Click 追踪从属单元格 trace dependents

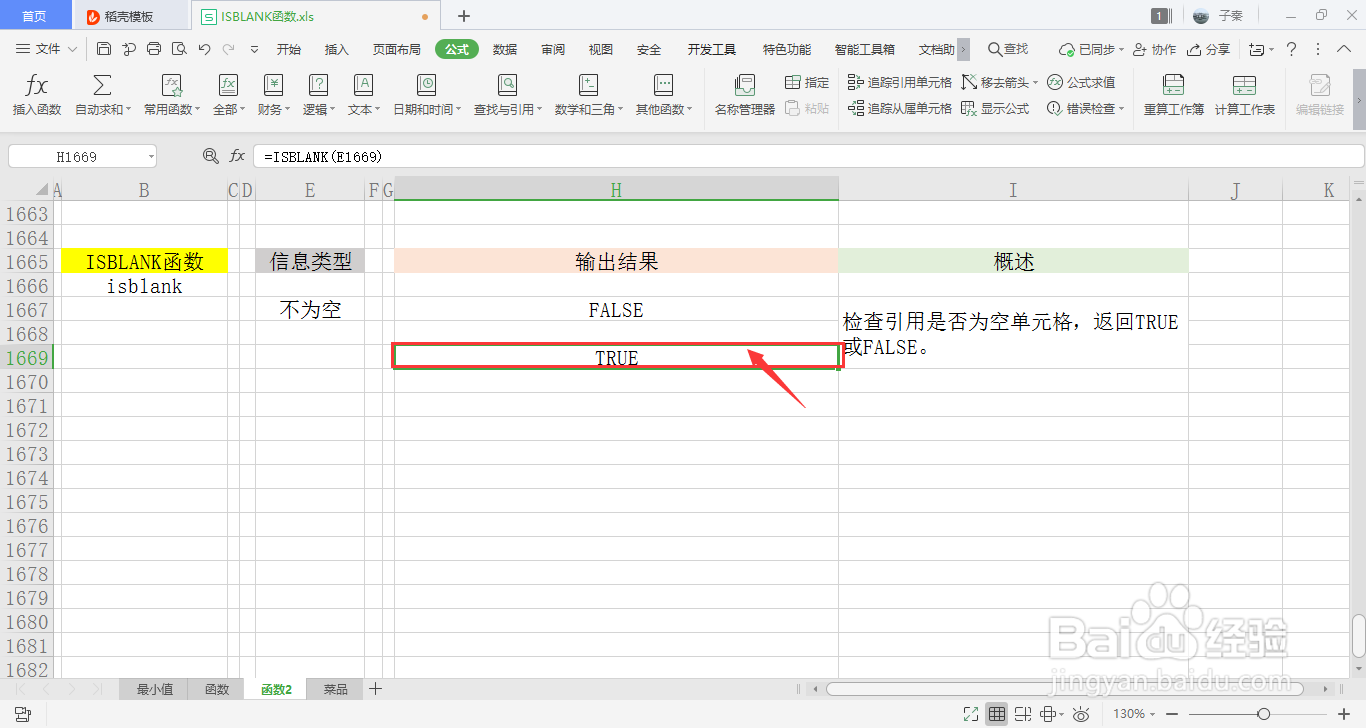coord(899,109)
